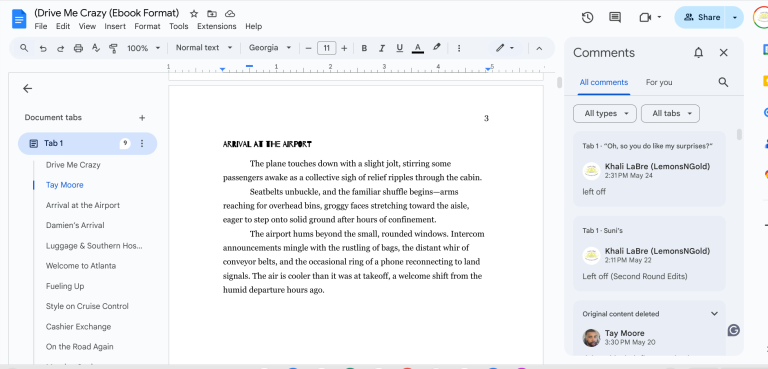
Task: Switch to All comments tab
Action: coord(603,82)
